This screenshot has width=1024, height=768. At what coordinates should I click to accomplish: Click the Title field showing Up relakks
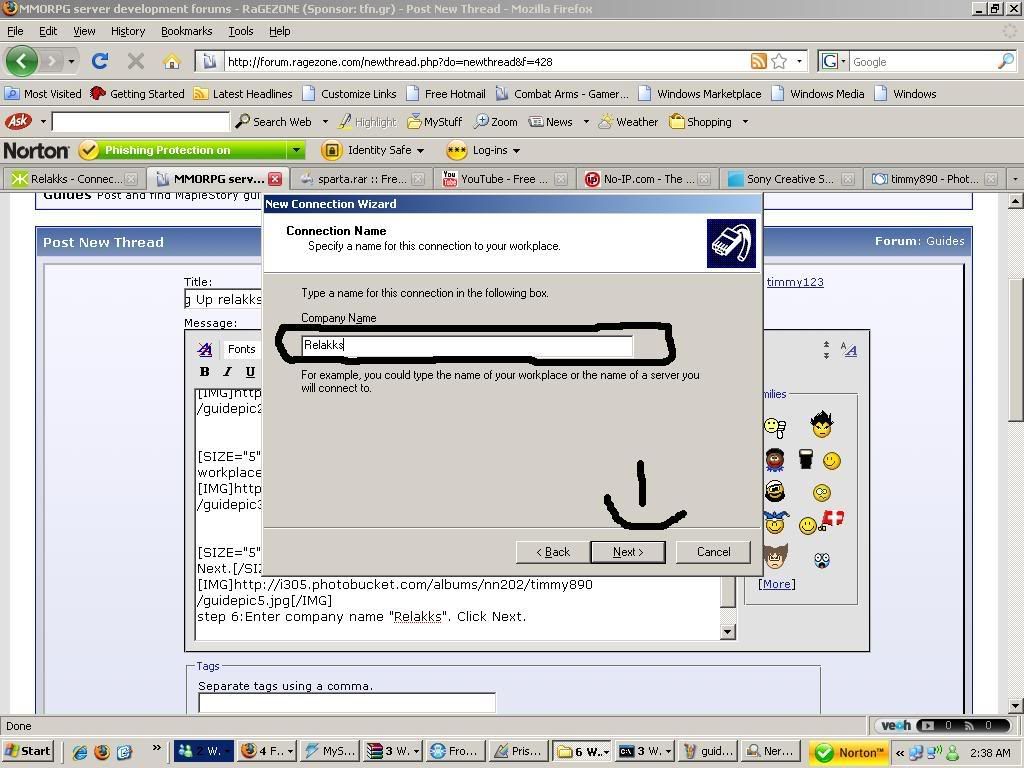[x=223, y=299]
